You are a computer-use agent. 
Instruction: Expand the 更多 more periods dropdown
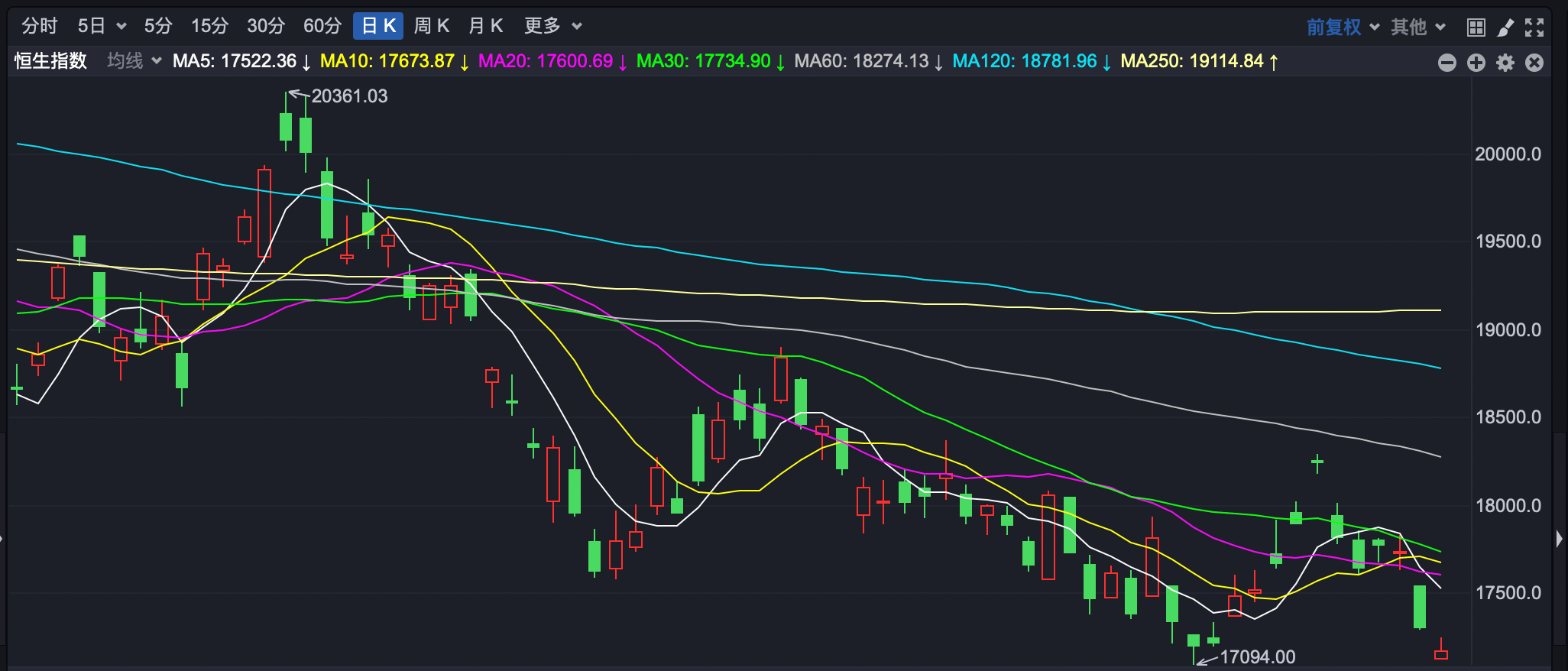point(553,26)
